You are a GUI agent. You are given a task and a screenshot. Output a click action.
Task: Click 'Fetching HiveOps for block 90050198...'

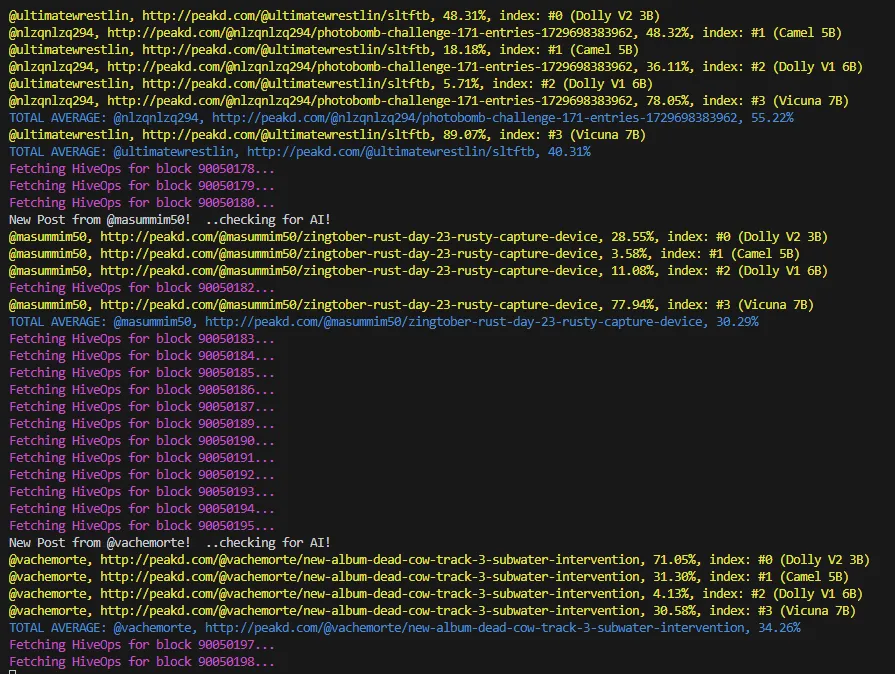click(142, 662)
